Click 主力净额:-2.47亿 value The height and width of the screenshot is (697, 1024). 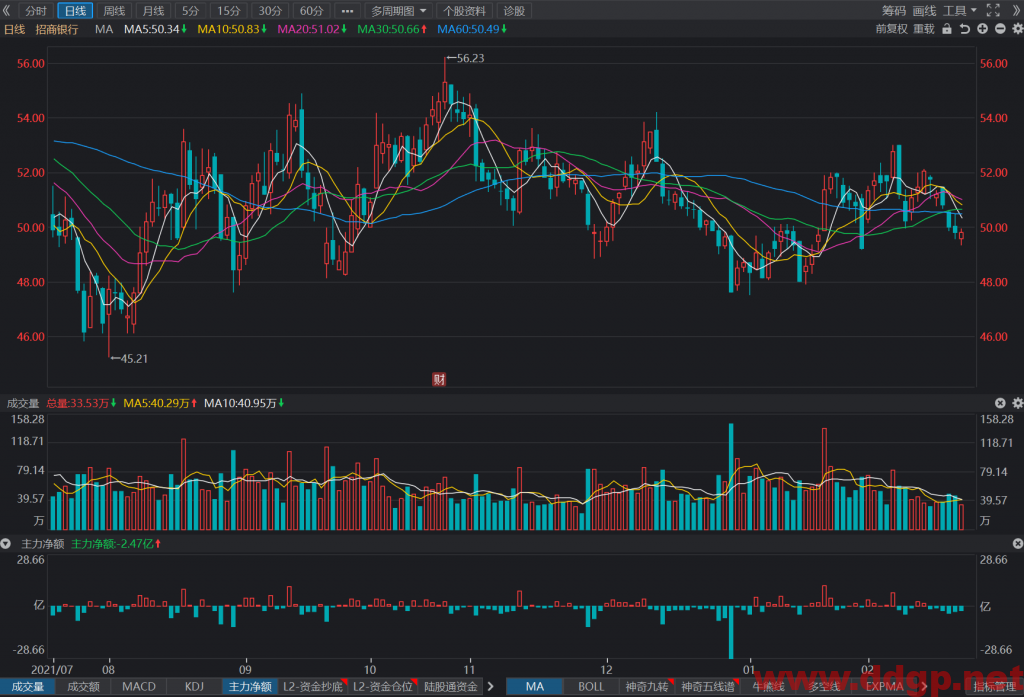pyautogui.click(x=116, y=543)
